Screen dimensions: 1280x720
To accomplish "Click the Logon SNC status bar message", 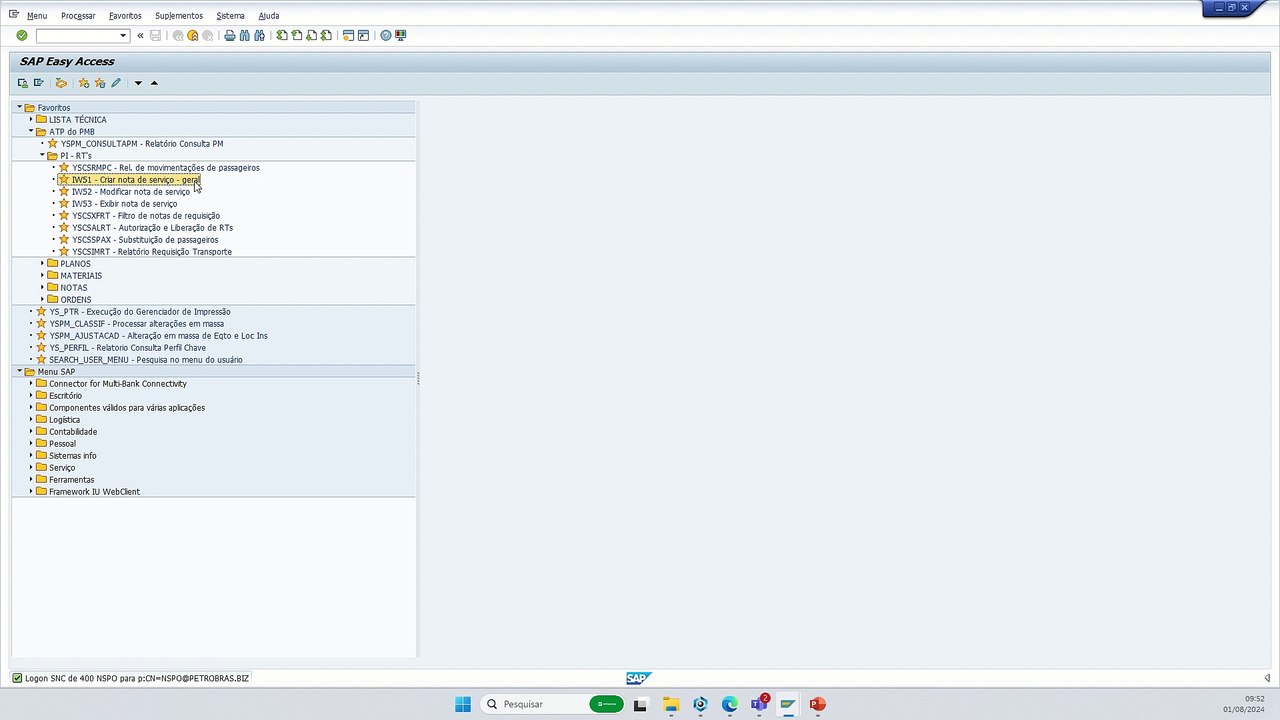I will pos(137,678).
